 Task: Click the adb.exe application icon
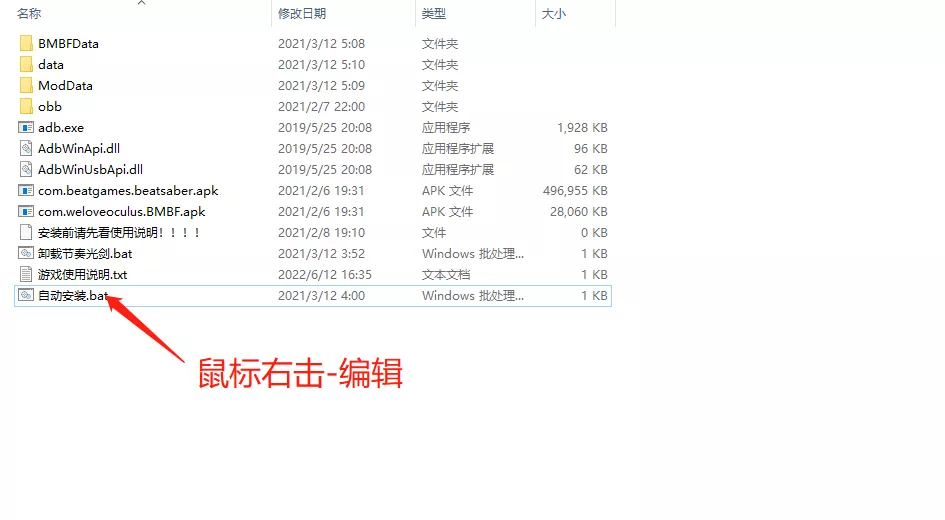click(x=26, y=128)
